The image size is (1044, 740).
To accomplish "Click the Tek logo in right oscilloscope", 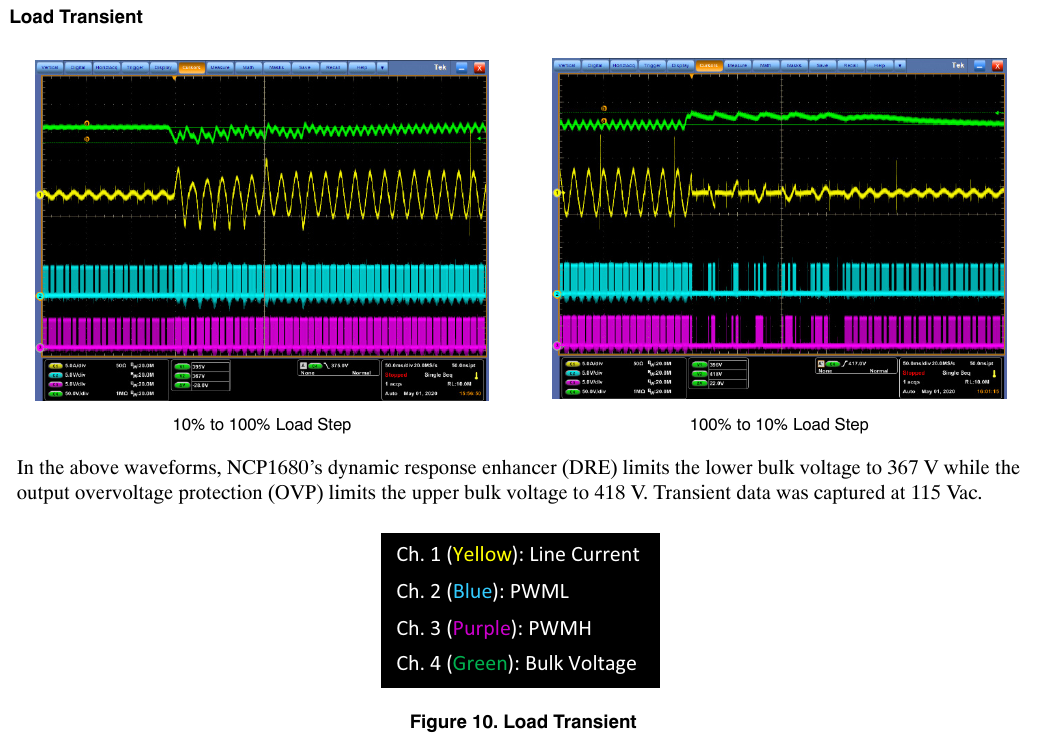I will 957,65.
